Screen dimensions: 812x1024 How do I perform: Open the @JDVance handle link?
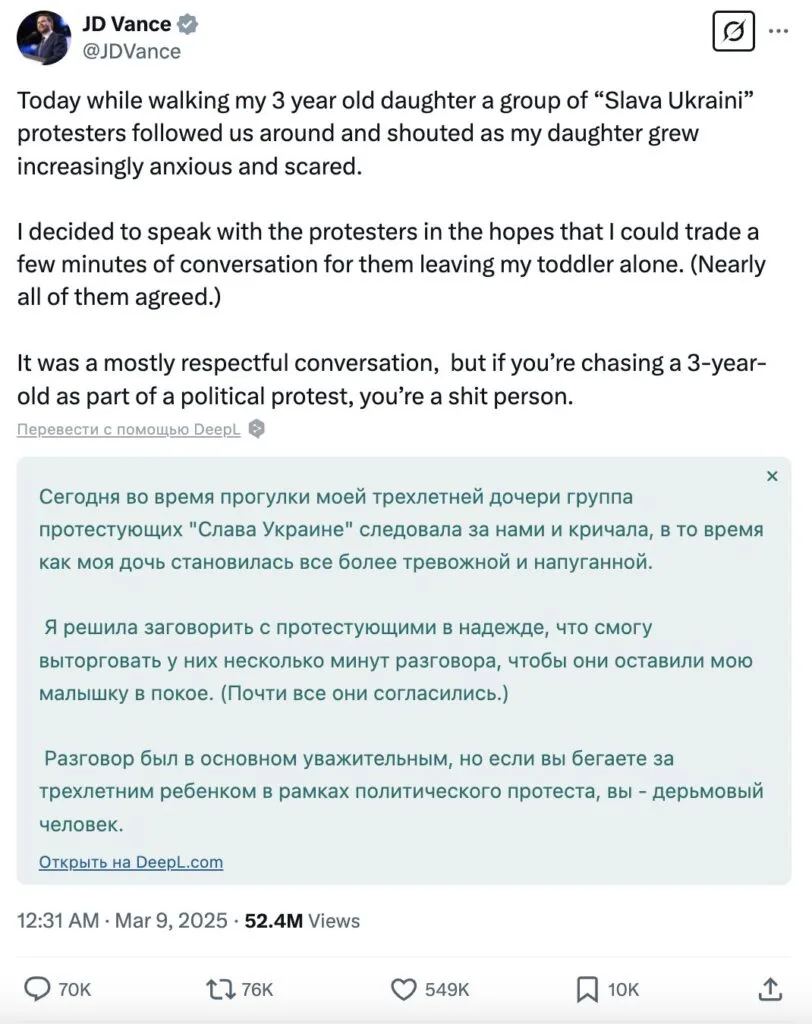131,51
